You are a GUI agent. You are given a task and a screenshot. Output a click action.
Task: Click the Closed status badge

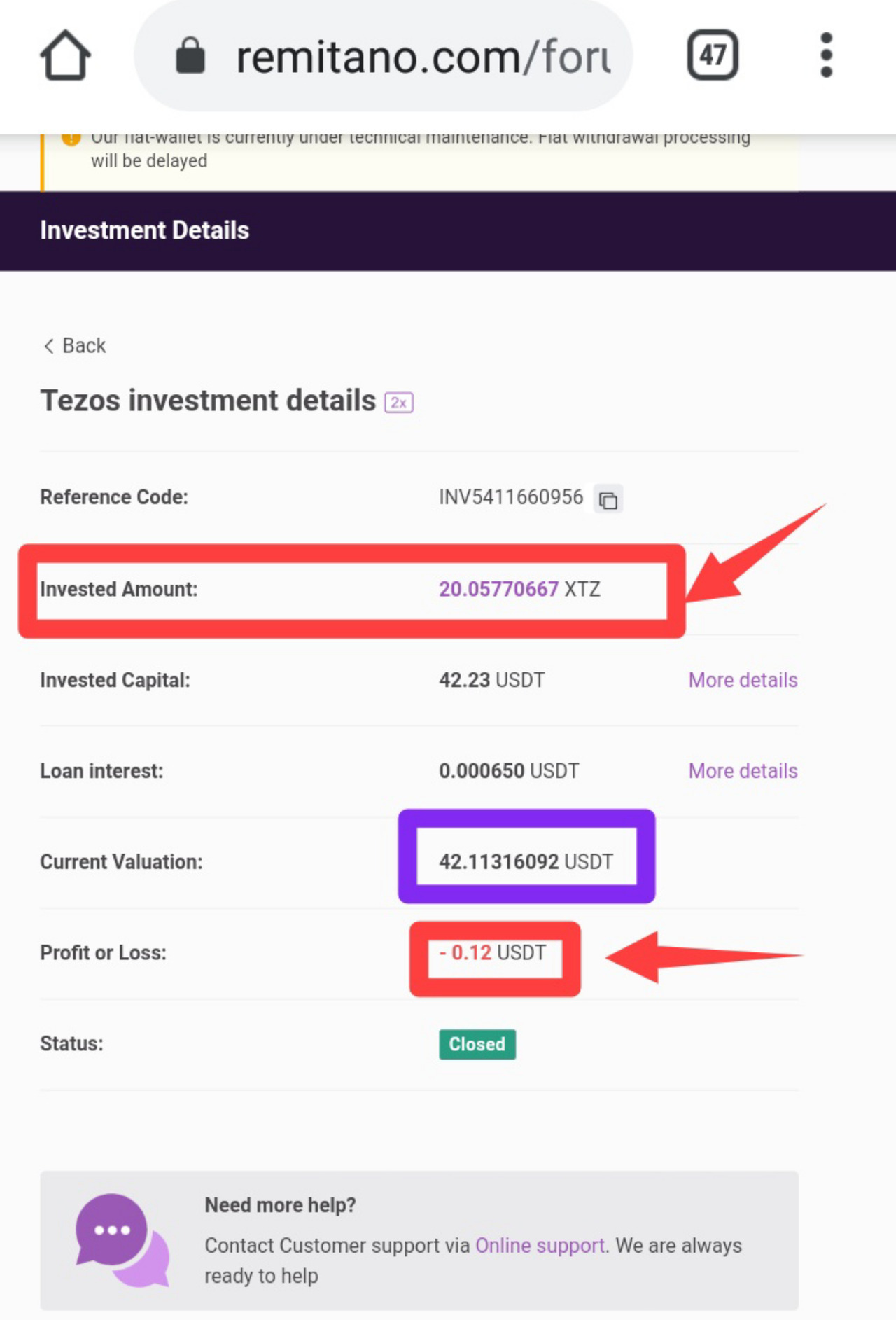point(477,1044)
